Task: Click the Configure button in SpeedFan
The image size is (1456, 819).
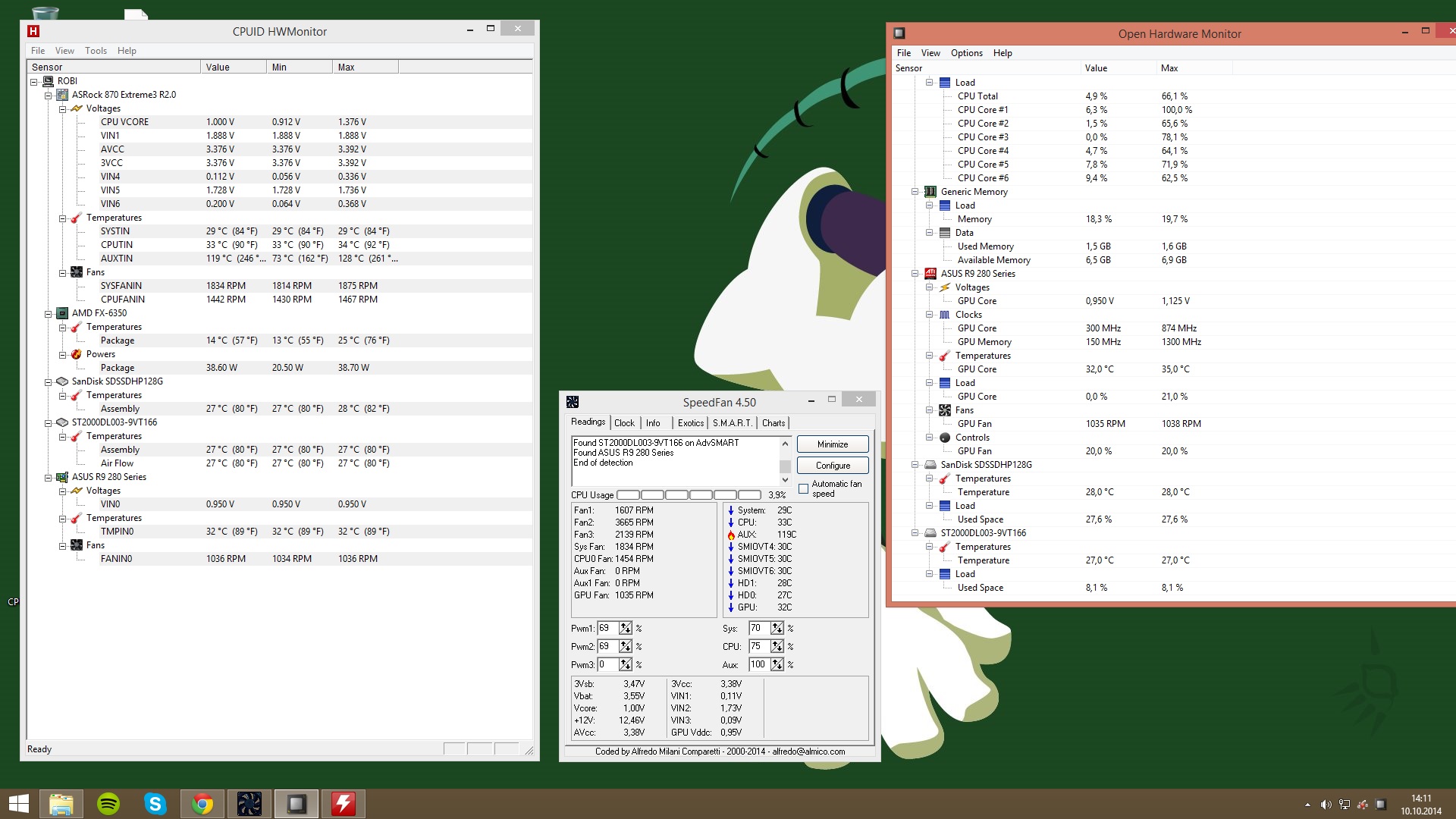Action: (833, 466)
